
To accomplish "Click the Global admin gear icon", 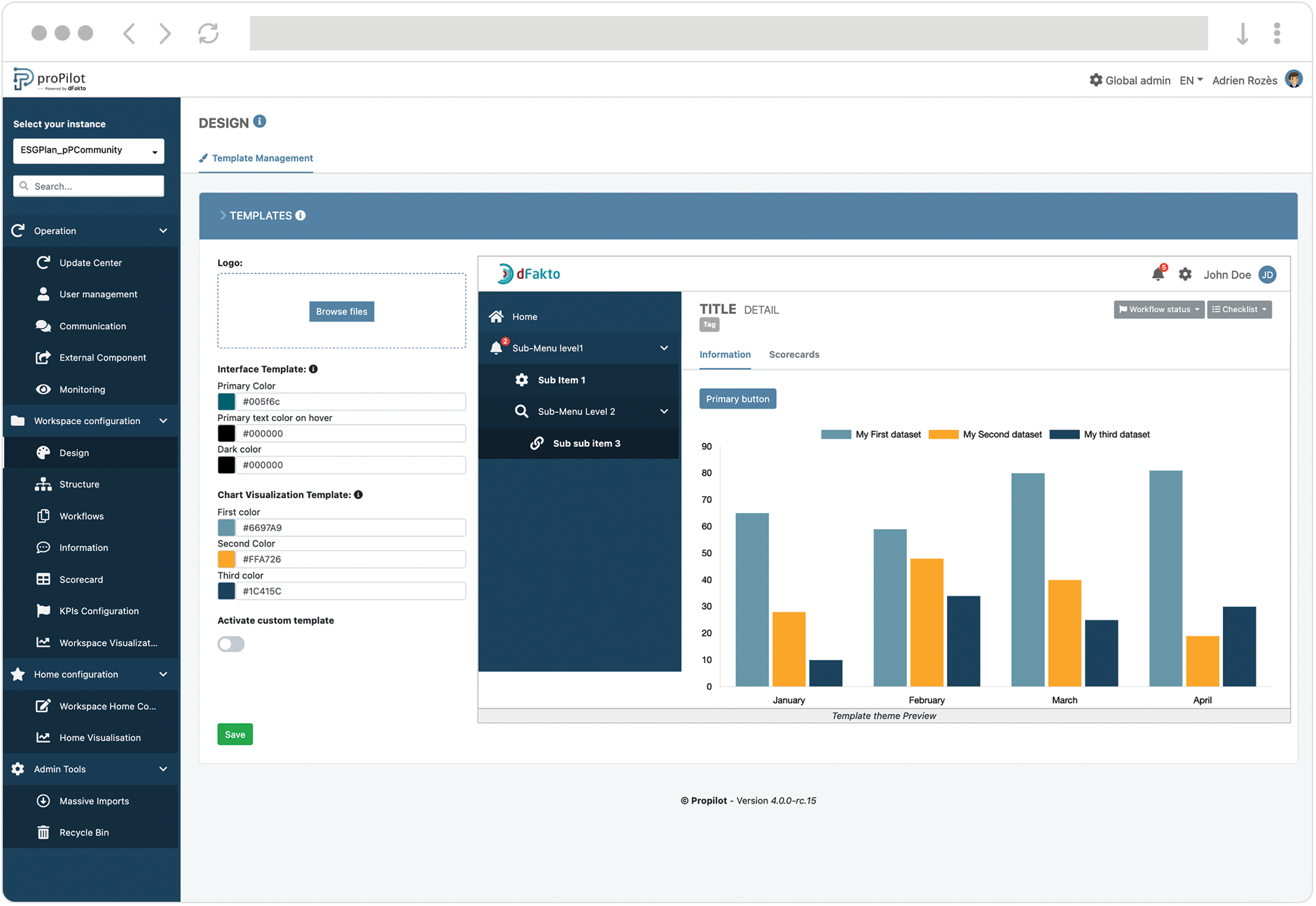I will [1095, 80].
